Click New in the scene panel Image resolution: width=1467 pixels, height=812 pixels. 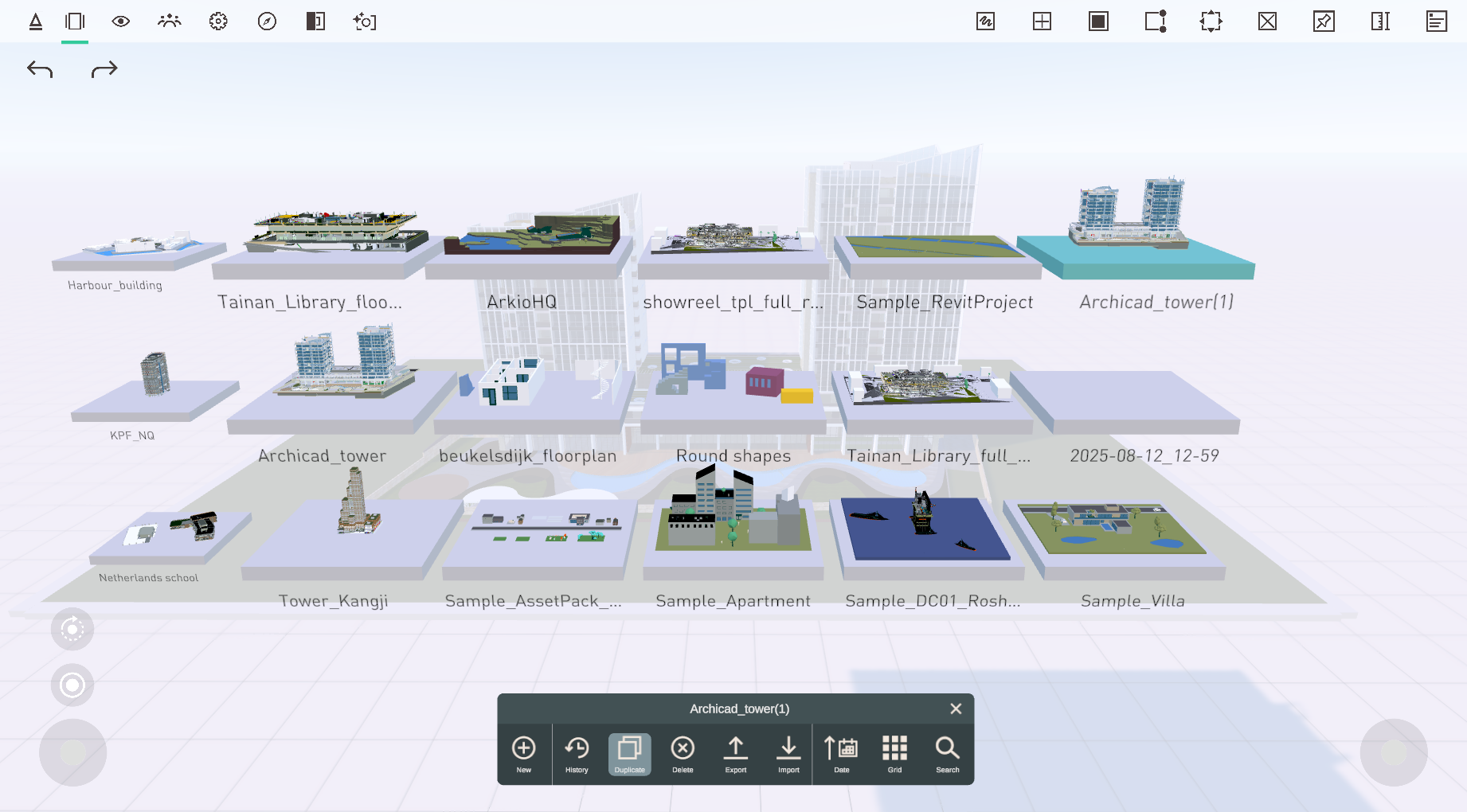[x=524, y=754]
